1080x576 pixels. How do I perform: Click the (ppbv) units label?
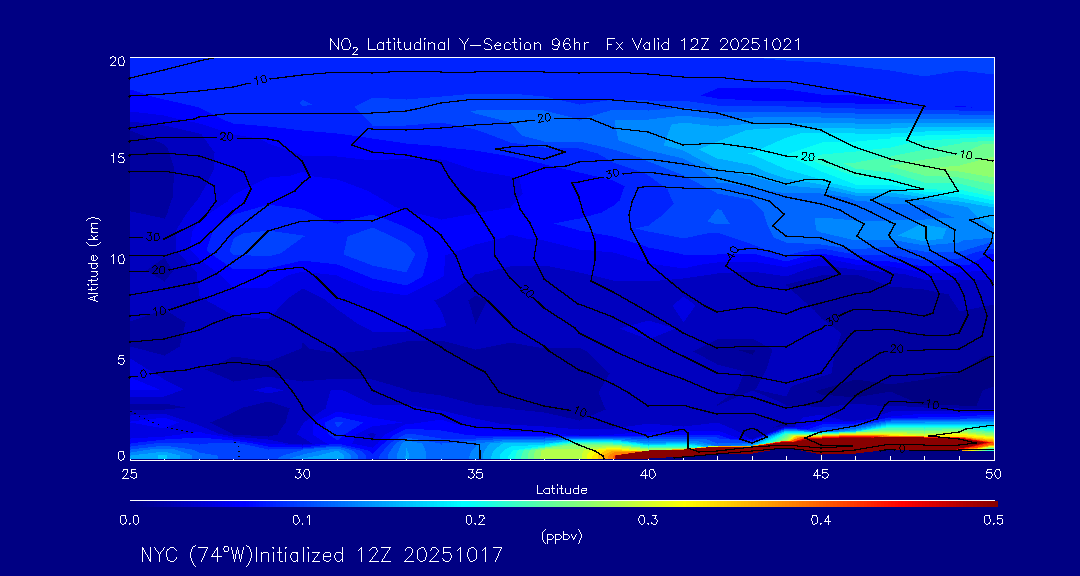click(x=561, y=536)
